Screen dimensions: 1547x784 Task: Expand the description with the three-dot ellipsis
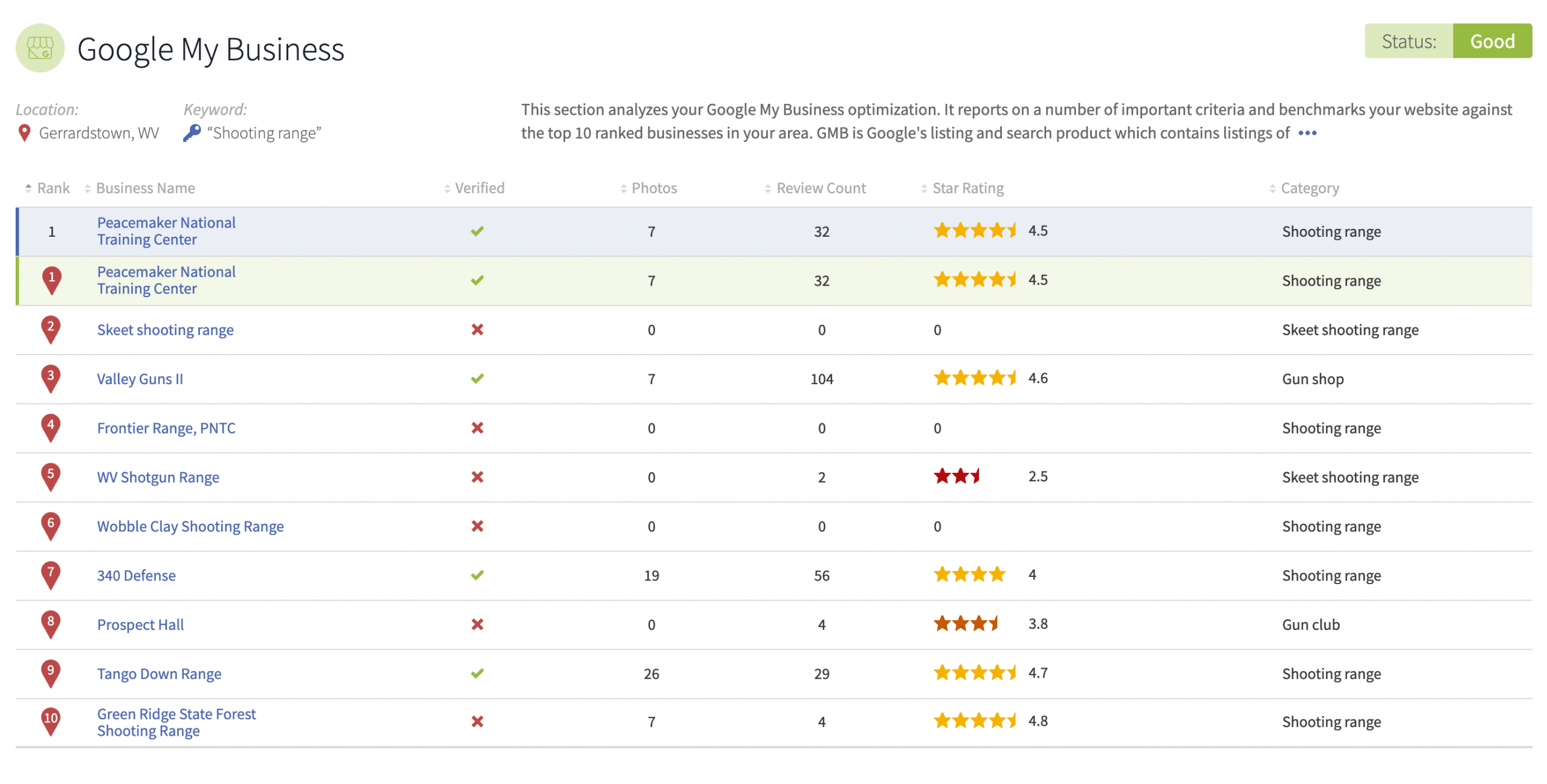point(1307,133)
